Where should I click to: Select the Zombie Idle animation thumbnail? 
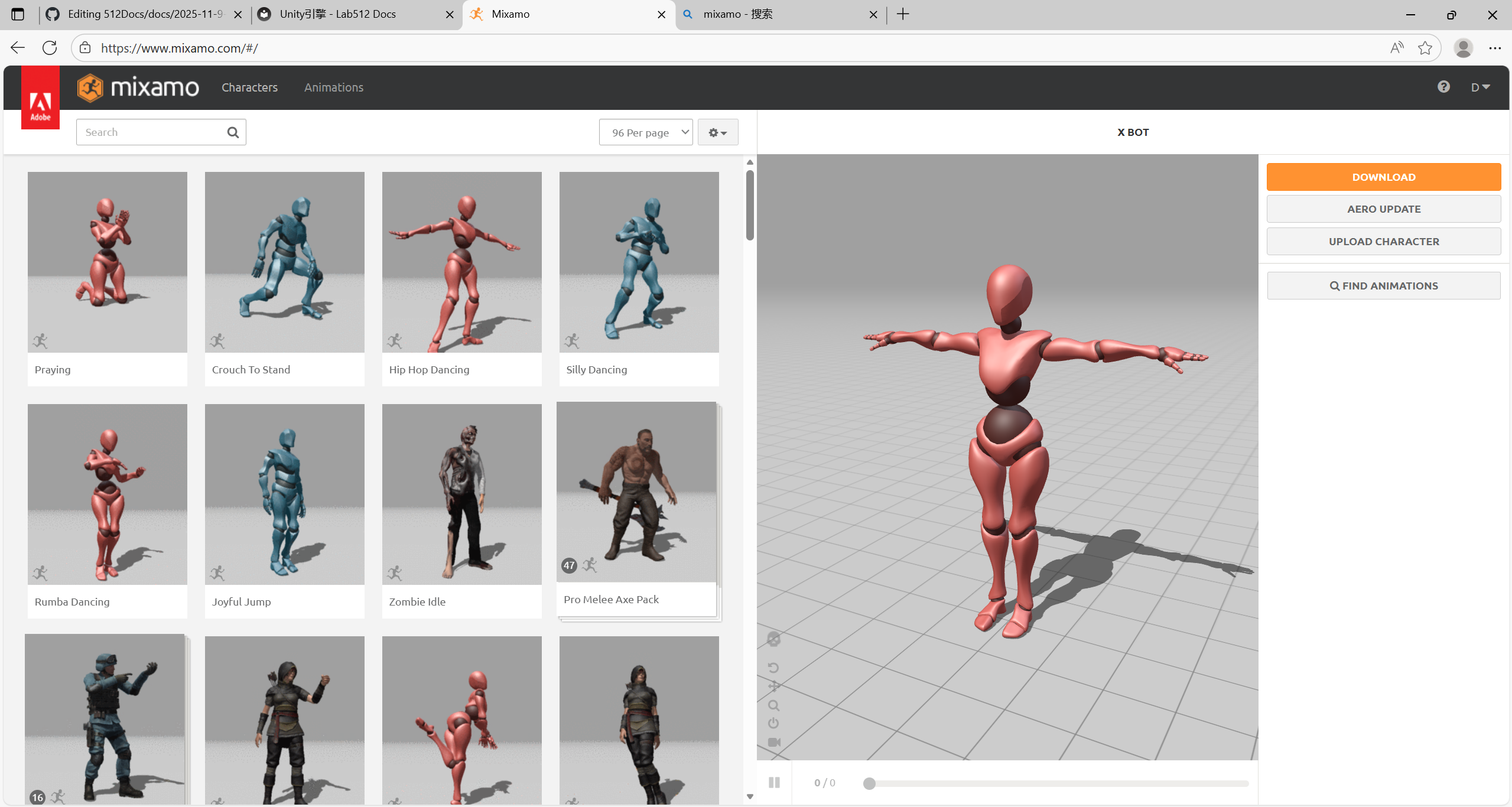coord(461,494)
